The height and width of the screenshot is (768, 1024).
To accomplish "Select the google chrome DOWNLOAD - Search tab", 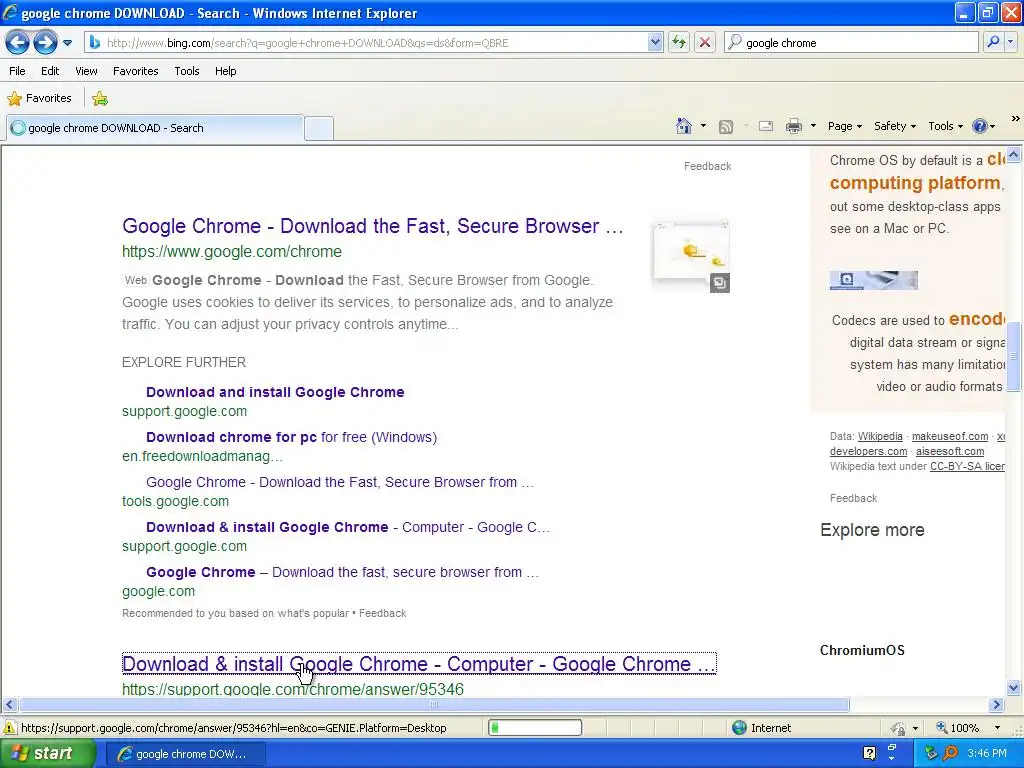I will pos(155,128).
